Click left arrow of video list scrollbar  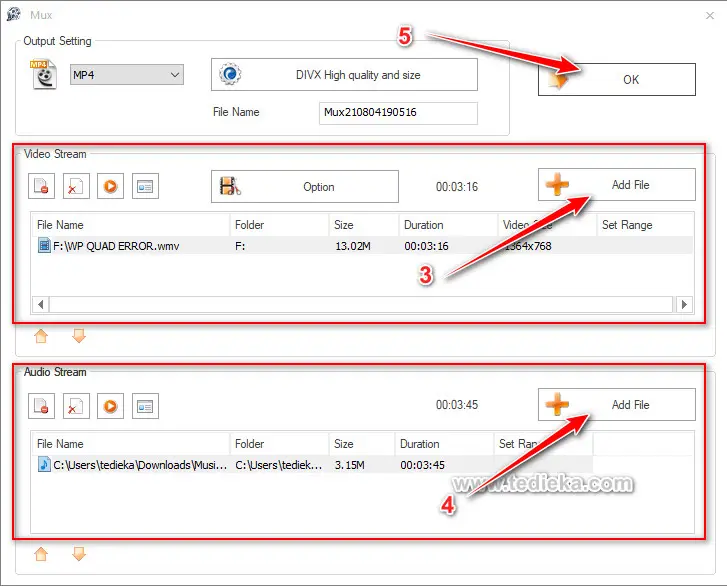coord(41,305)
